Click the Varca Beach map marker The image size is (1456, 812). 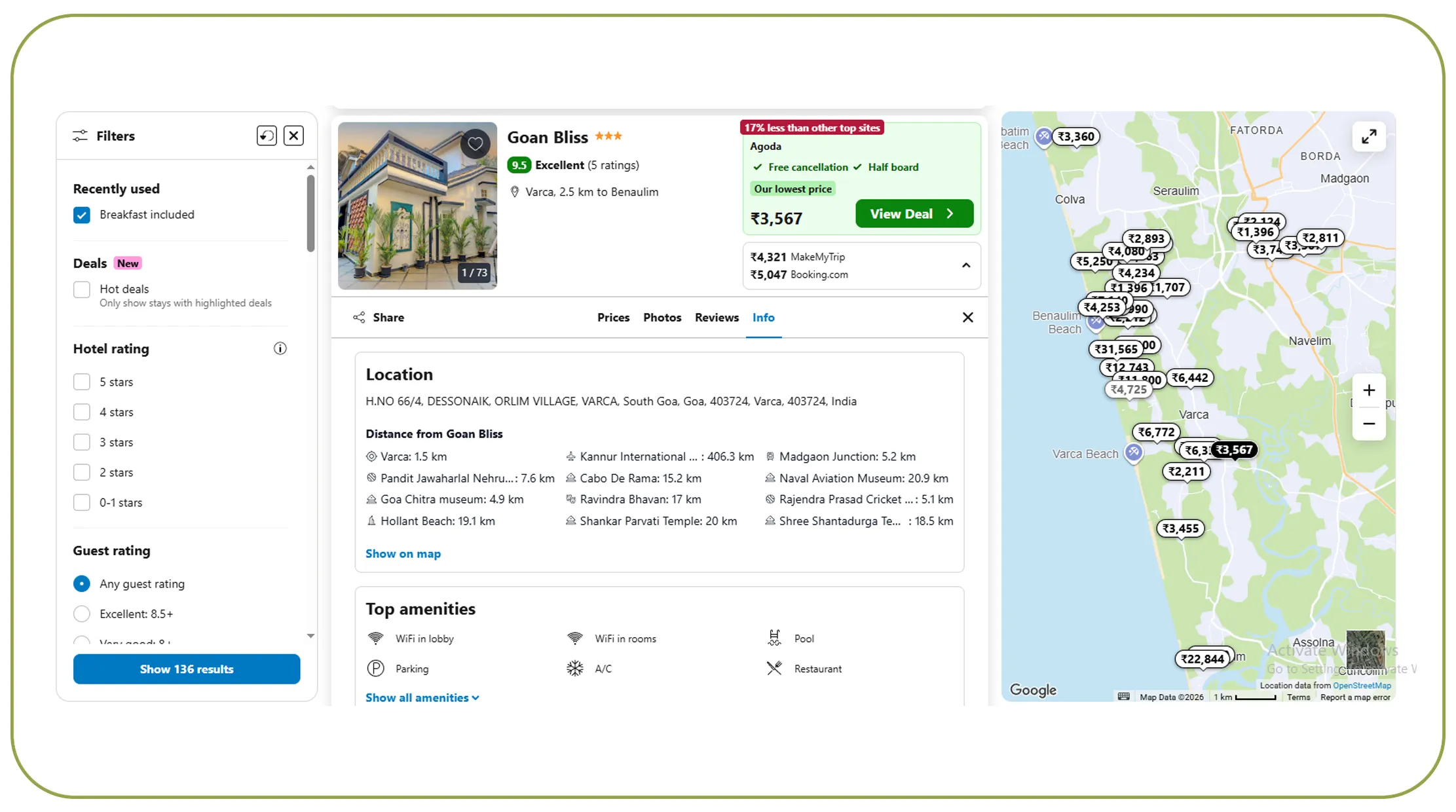tap(1134, 452)
